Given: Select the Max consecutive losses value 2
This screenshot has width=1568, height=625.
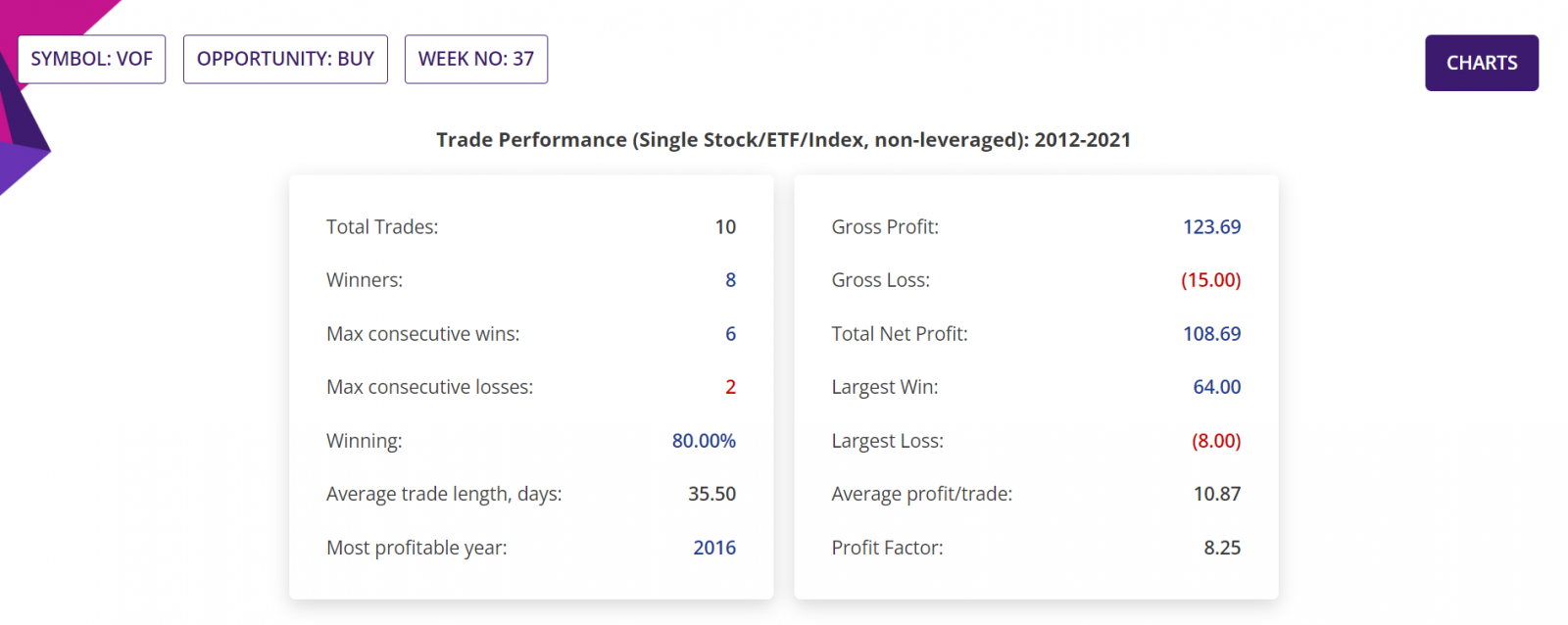Looking at the screenshot, I should 730,387.
